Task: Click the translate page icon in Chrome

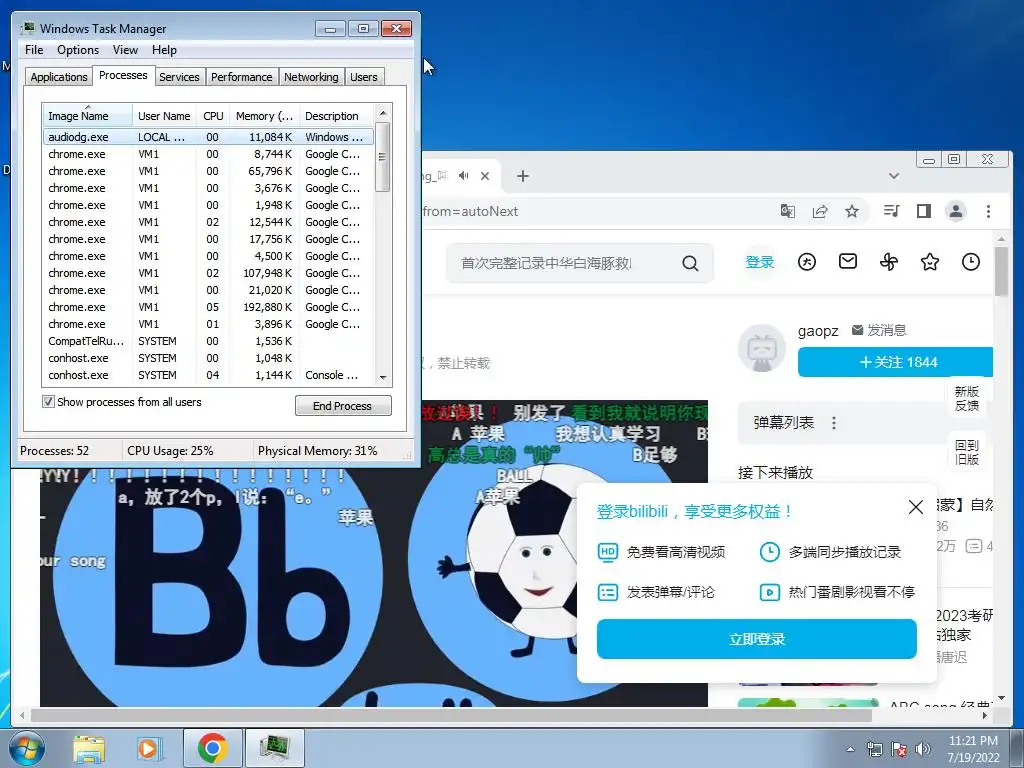Action: click(788, 211)
